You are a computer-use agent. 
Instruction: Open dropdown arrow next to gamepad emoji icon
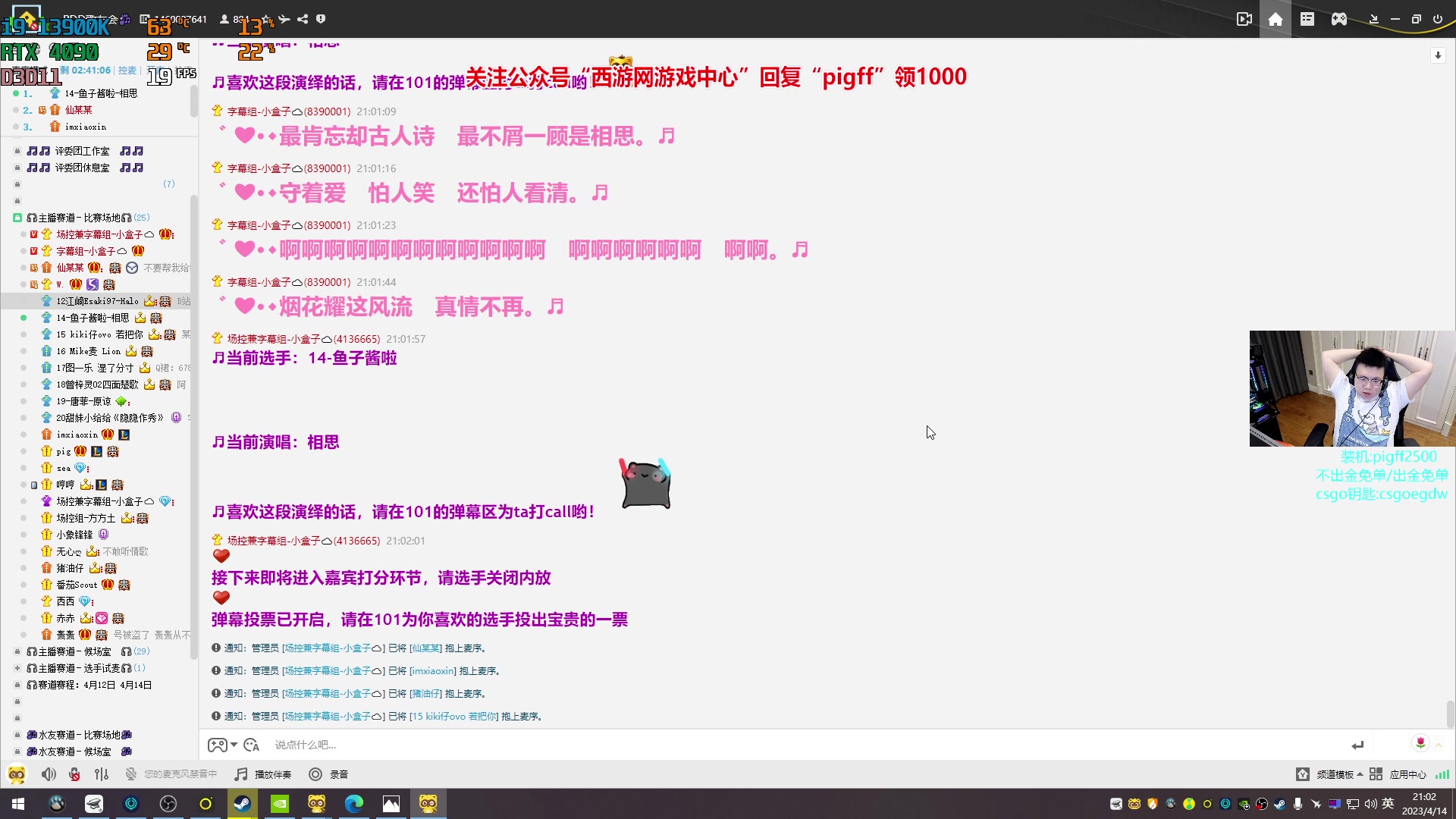click(234, 745)
